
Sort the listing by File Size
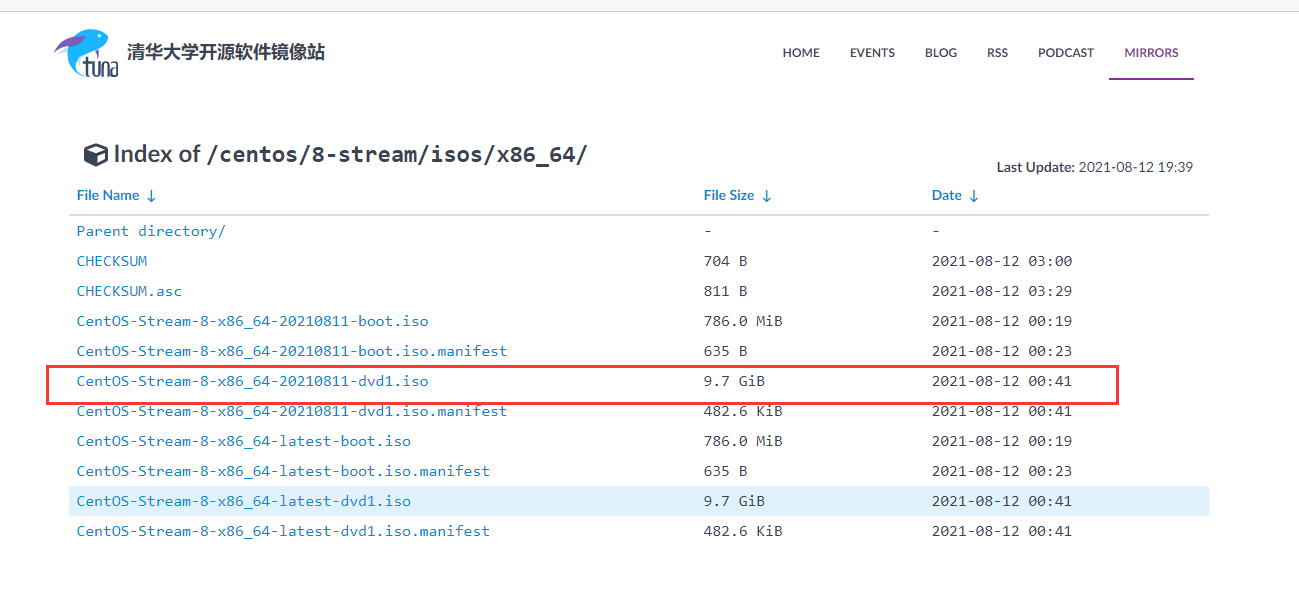738,196
